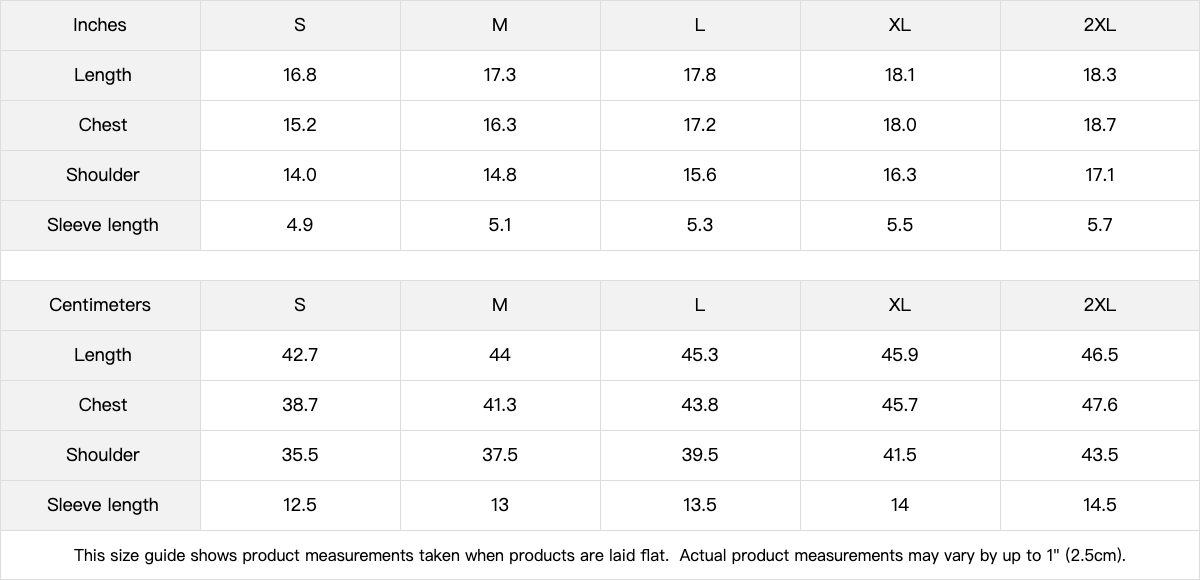The image size is (1200, 580).
Task: Click the 5.1 sleeve length value
Action: pyautogui.click(x=500, y=225)
